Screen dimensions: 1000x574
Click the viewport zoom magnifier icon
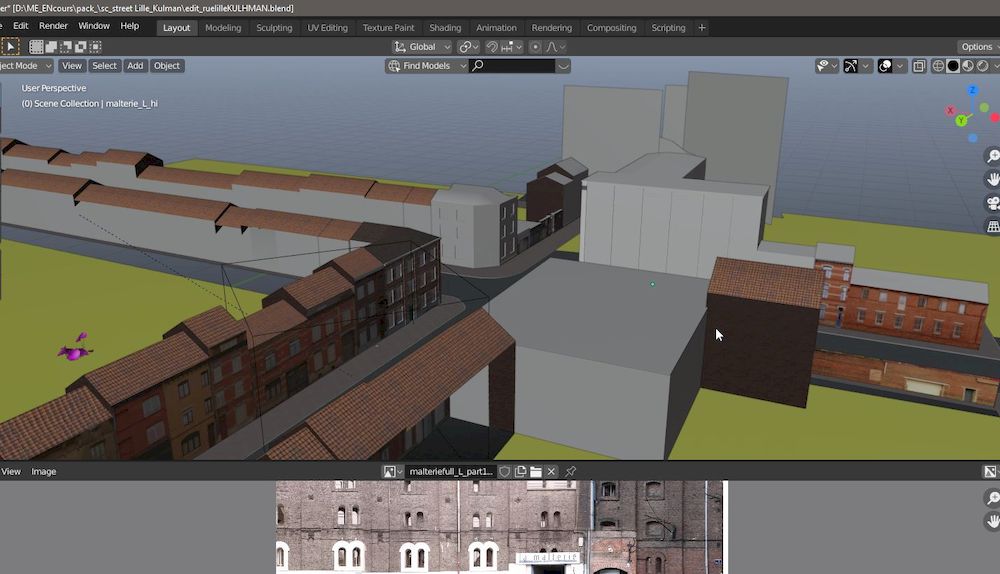tap(993, 156)
